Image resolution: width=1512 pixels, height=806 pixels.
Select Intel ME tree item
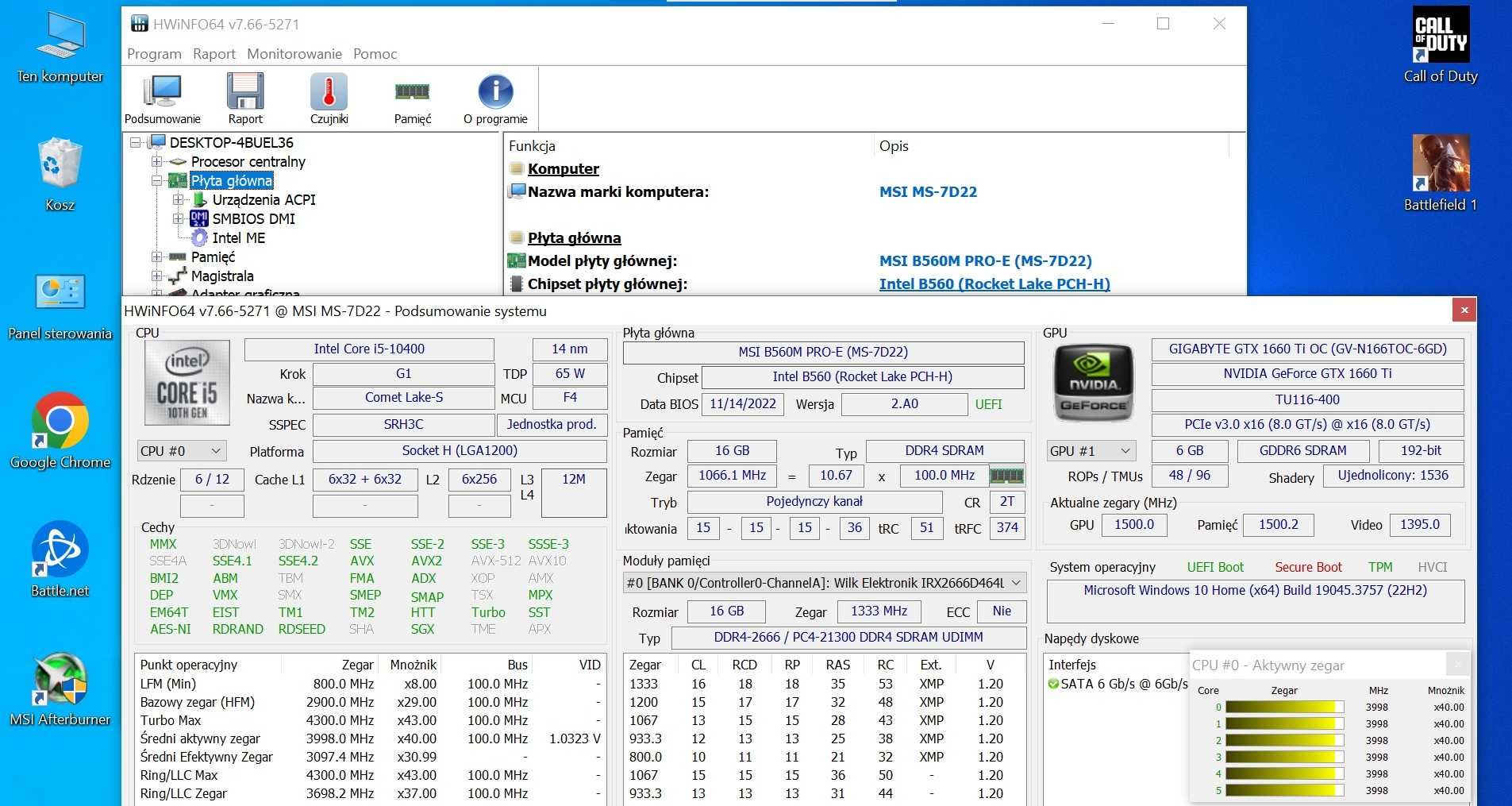pos(238,237)
